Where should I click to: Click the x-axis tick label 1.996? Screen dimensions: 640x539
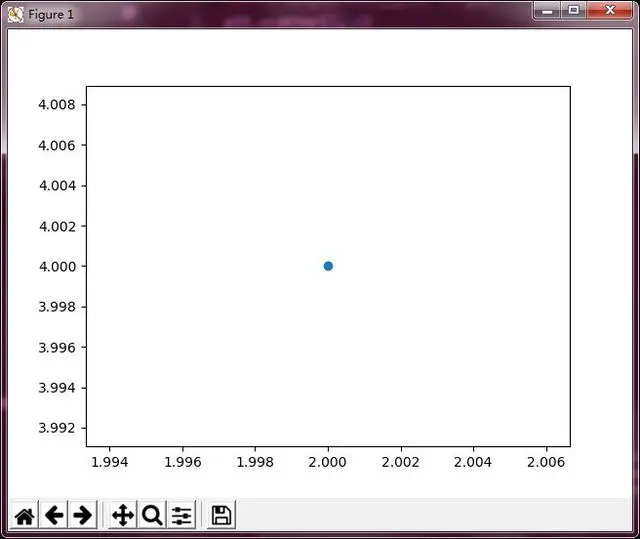pos(182,462)
